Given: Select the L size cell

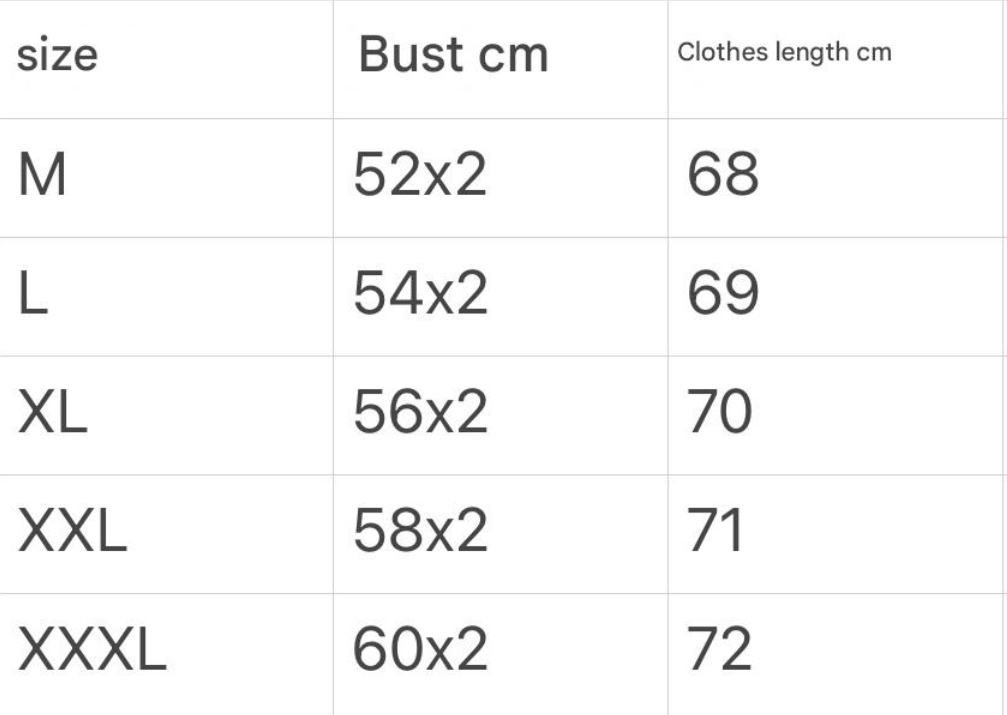Looking at the screenshot, I should pos(32,296).
